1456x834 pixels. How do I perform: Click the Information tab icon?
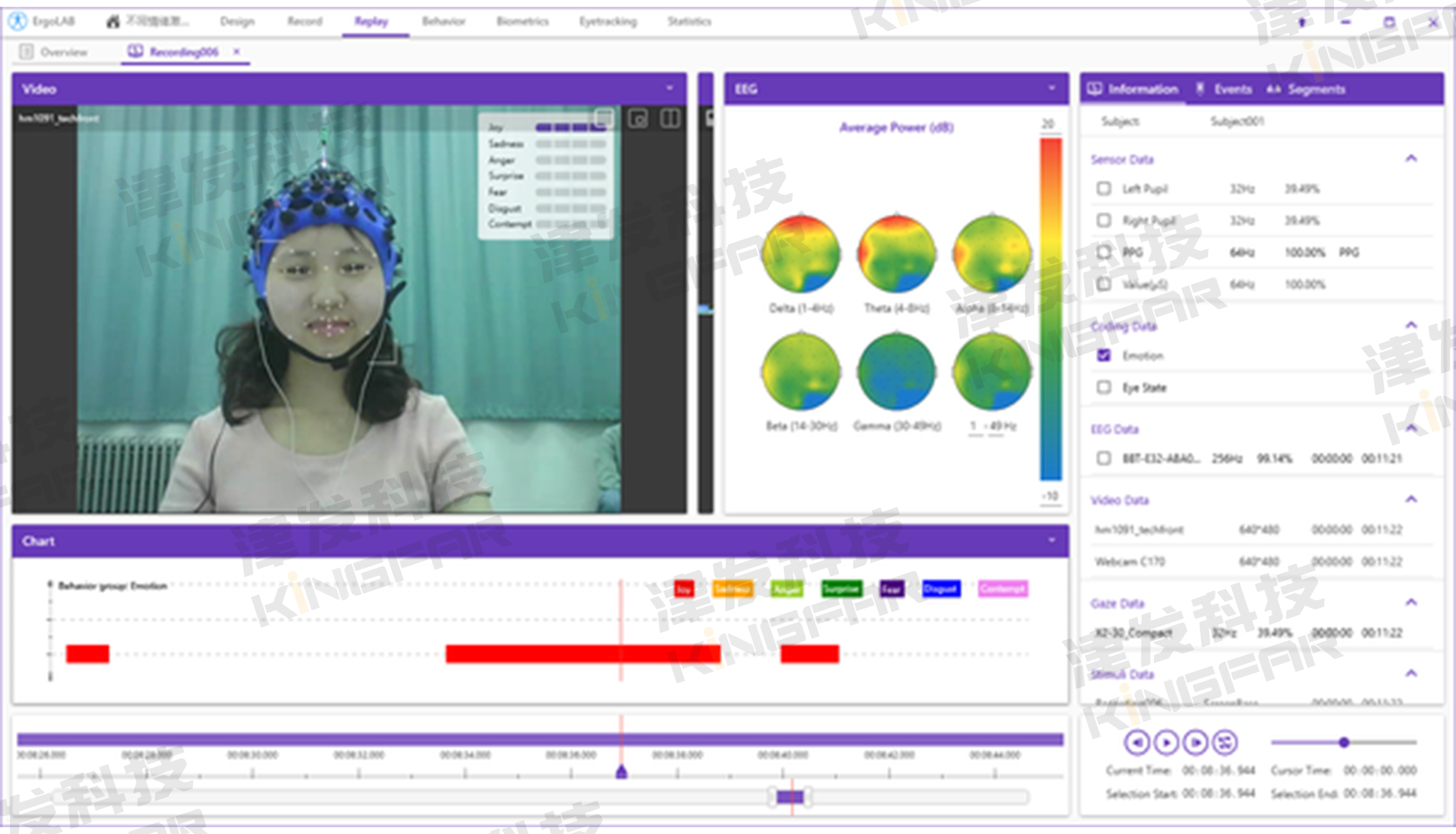(1094, 88)
